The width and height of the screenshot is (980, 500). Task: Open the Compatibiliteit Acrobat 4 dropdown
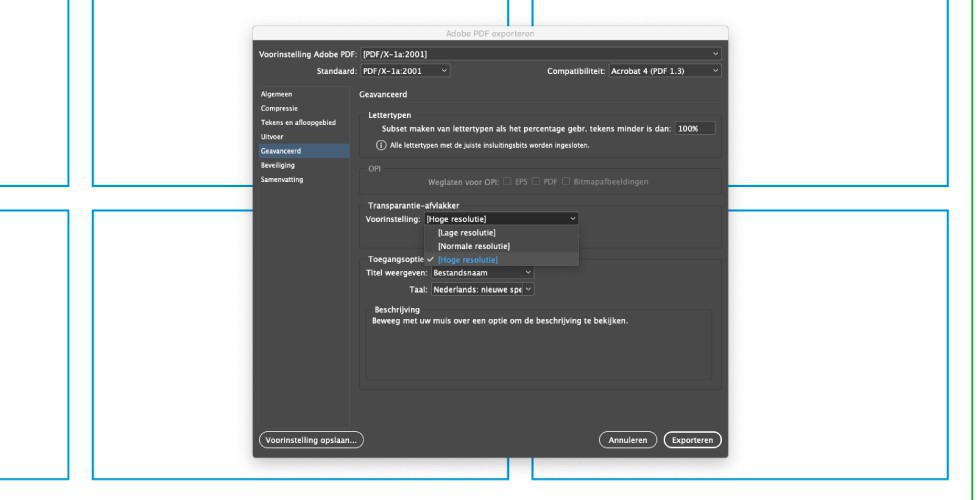pyautogui.click(x=665, y=71)
